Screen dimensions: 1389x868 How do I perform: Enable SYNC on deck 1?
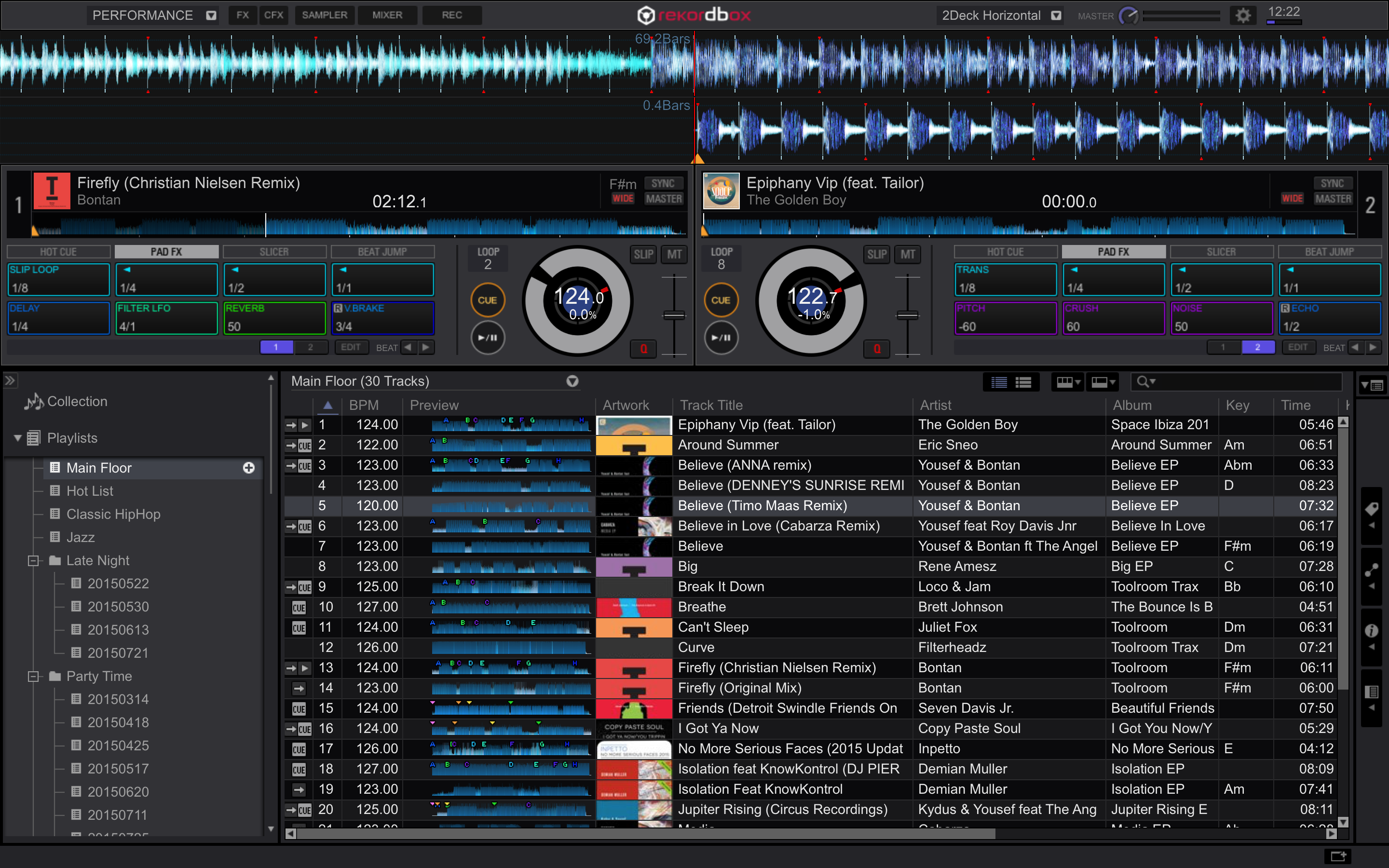(x=663, y=183)
